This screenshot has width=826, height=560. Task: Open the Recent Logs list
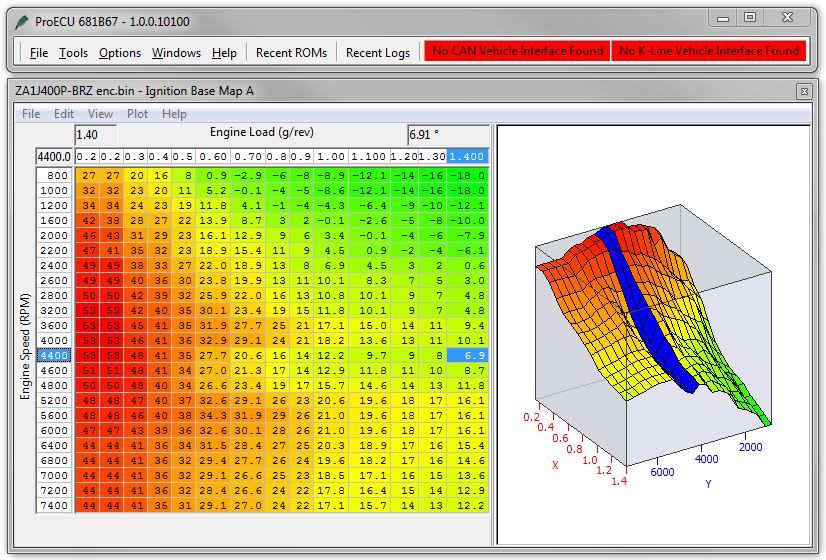pos(377,52)
